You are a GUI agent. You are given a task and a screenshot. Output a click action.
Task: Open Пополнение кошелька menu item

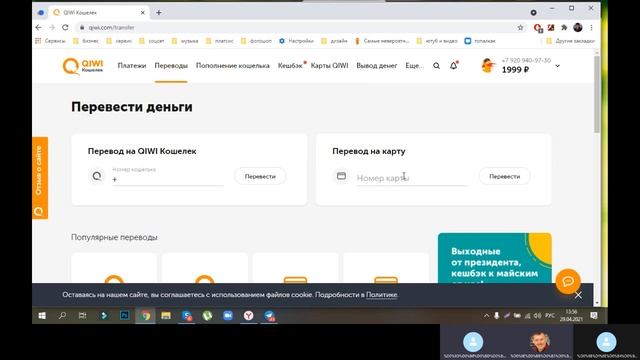click(x=233, y=66)
